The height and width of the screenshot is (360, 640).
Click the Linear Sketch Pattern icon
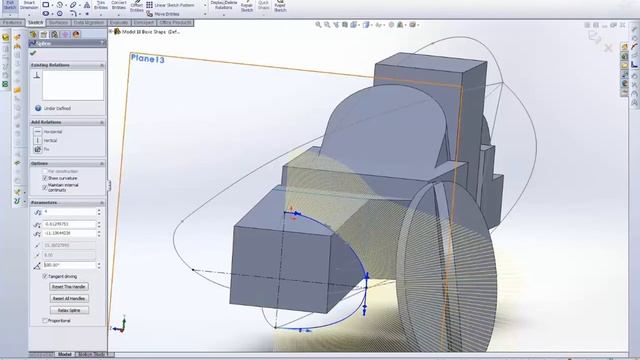[150, 5]
